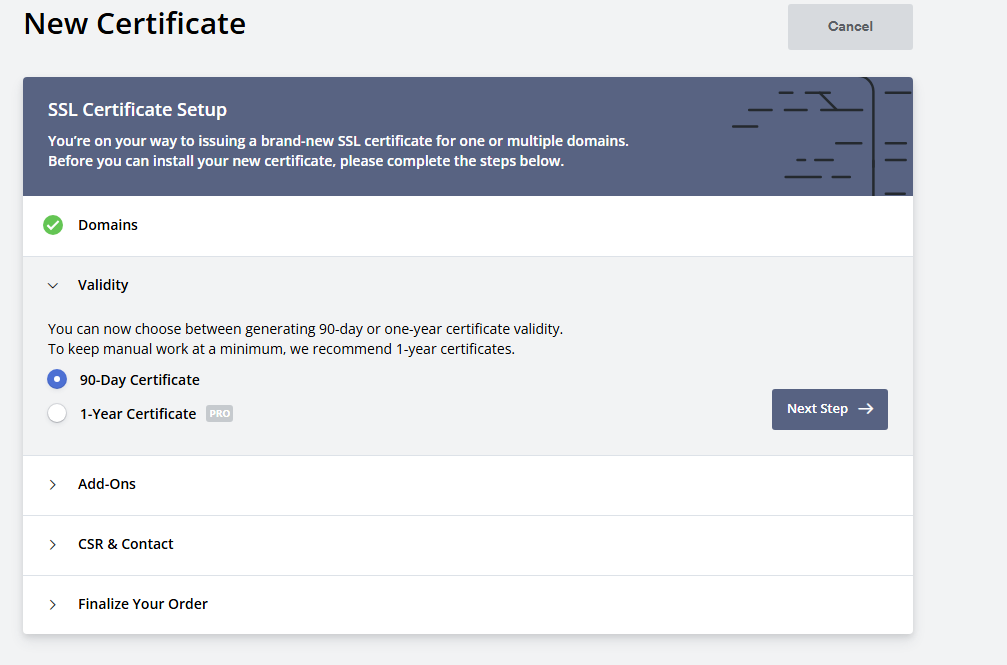Click the right-pointing chevron next to Add-Ons
The width and height of the screenshot is (1007, 665).
(x=53, y=484)
